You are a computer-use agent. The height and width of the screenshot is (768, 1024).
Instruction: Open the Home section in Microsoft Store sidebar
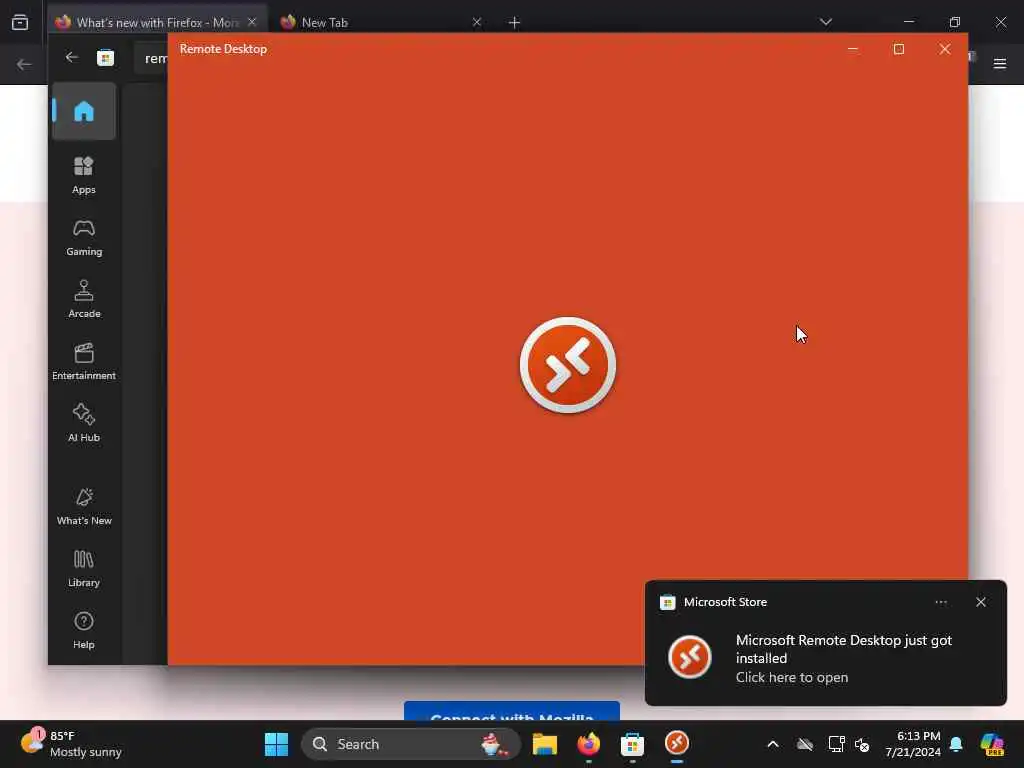coord(84,111)
